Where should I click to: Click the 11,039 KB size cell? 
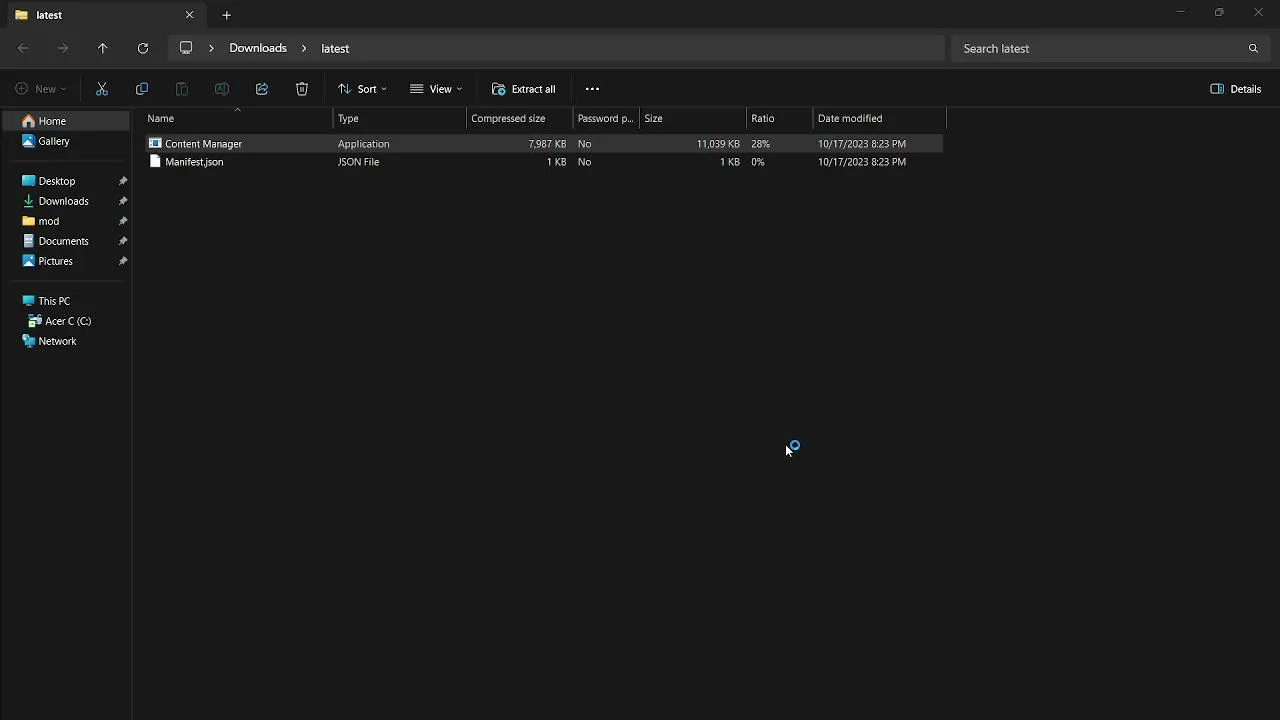coord(718,144)
